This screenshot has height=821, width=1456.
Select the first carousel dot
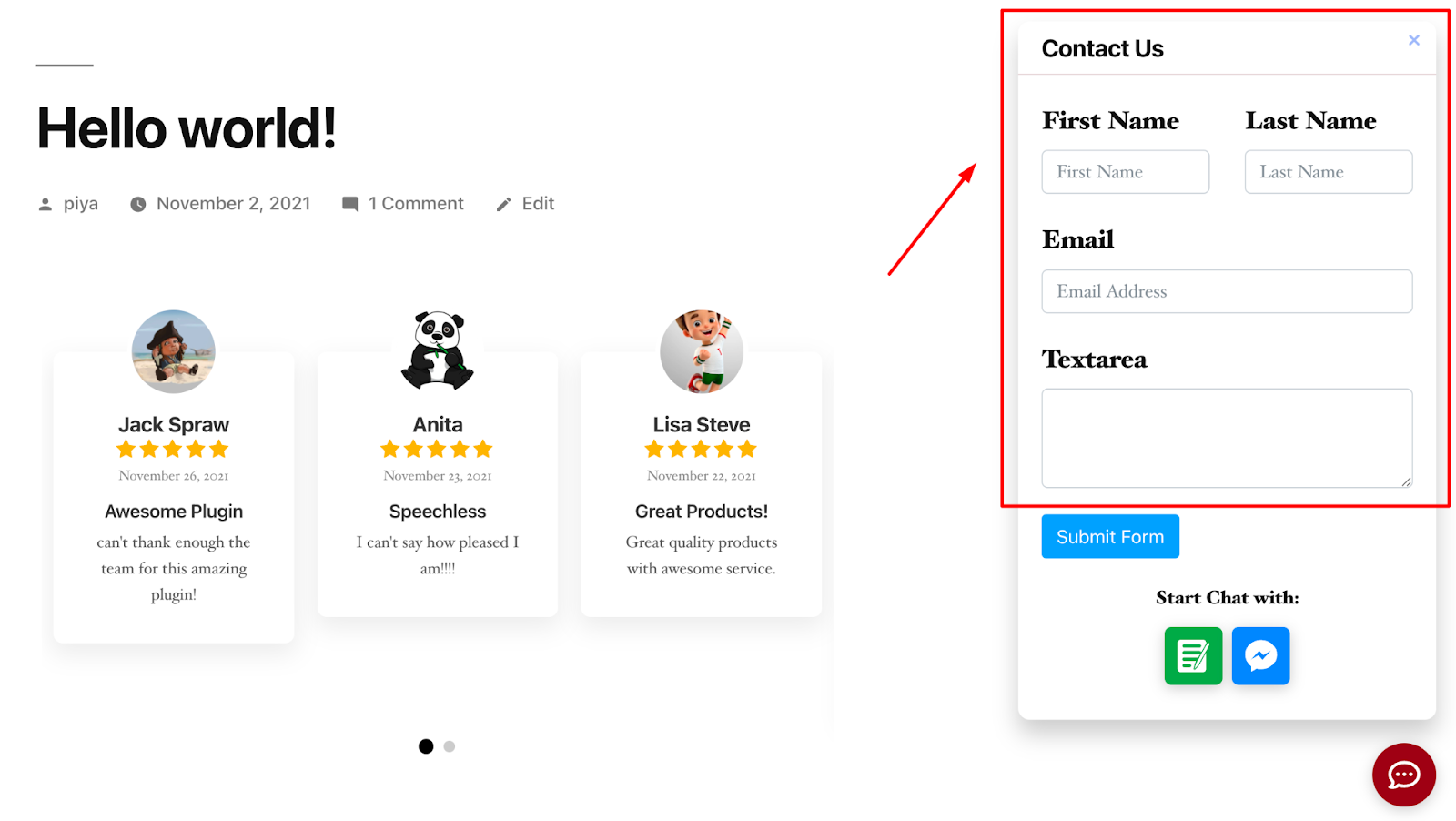[x=426, y=746]
